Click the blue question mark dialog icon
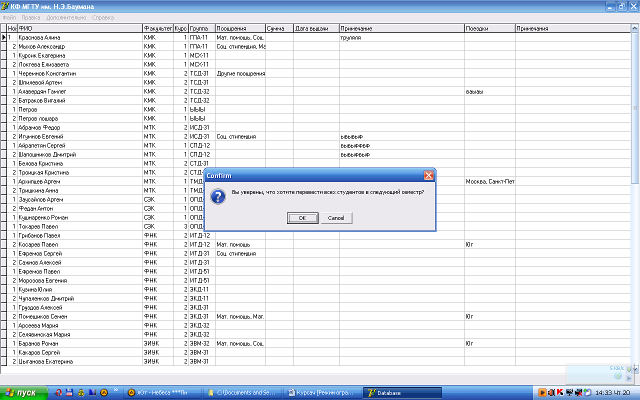640x400 pixels. [218, 196]
